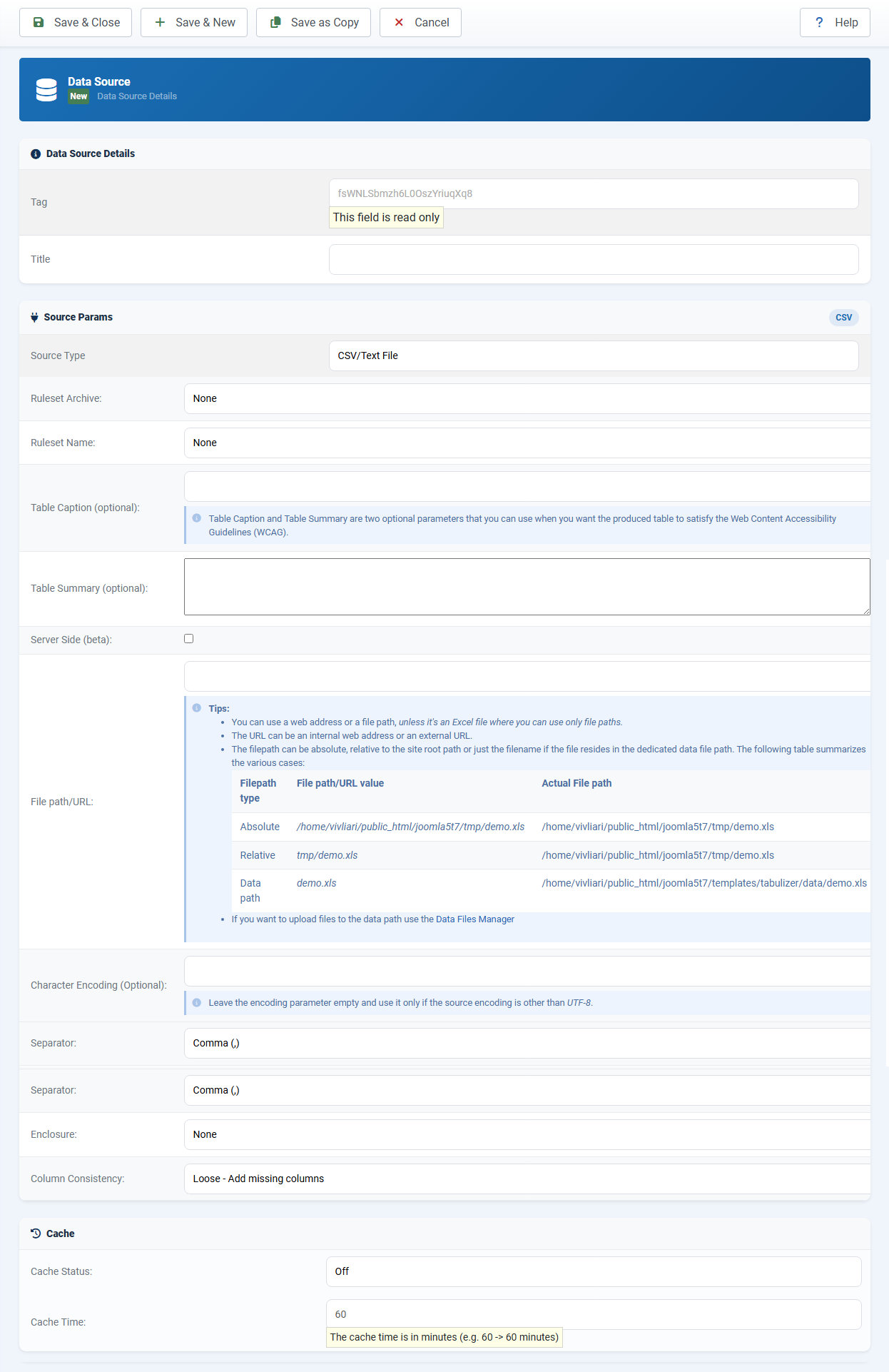
Task: Click the info icon in Table Caption note
Action: coord(197,518)
